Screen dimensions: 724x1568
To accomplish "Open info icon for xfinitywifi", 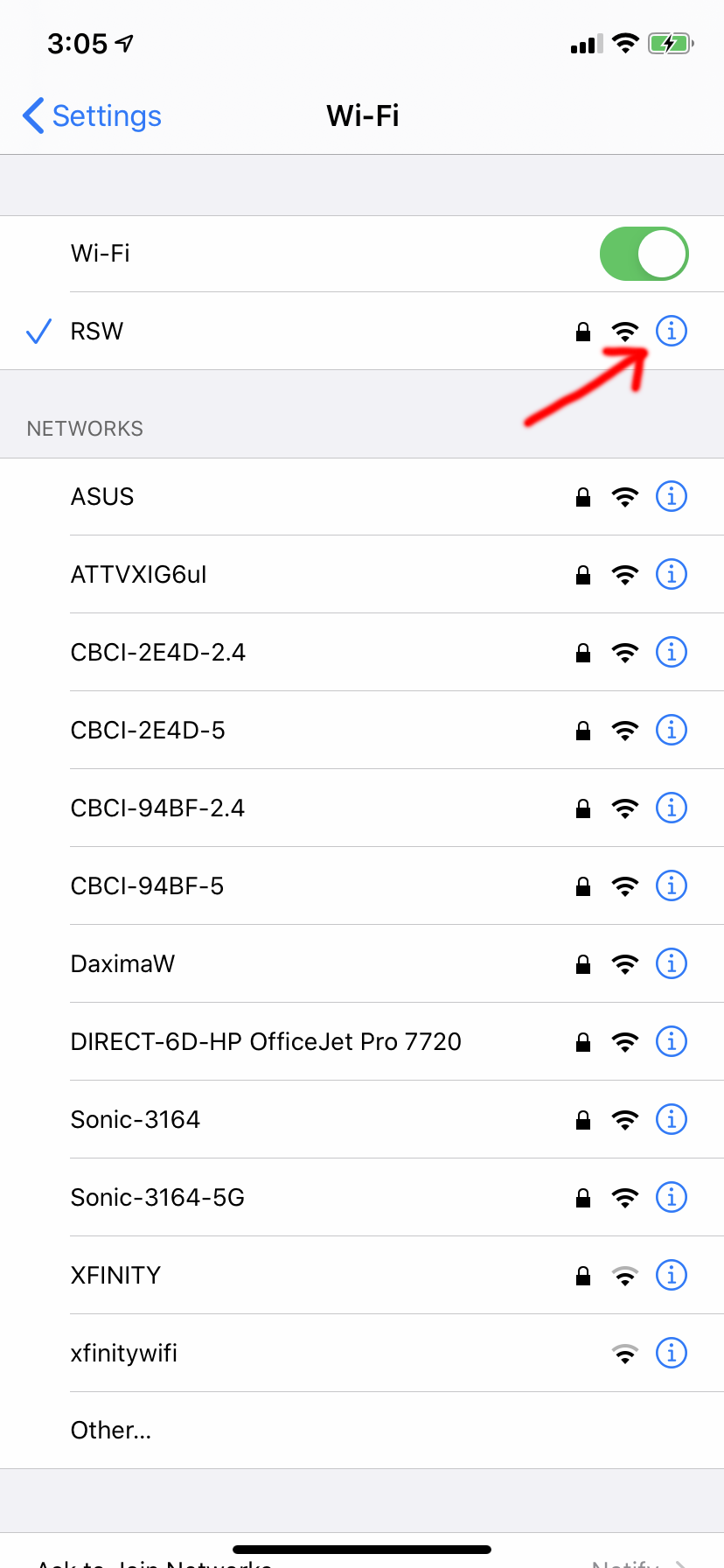I will tap(672, 1353).
